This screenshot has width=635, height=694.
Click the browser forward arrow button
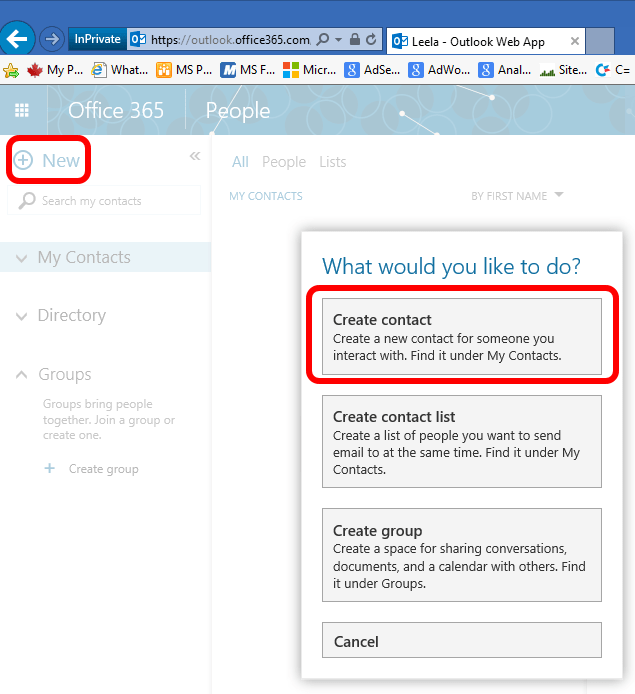coord(51,40)
